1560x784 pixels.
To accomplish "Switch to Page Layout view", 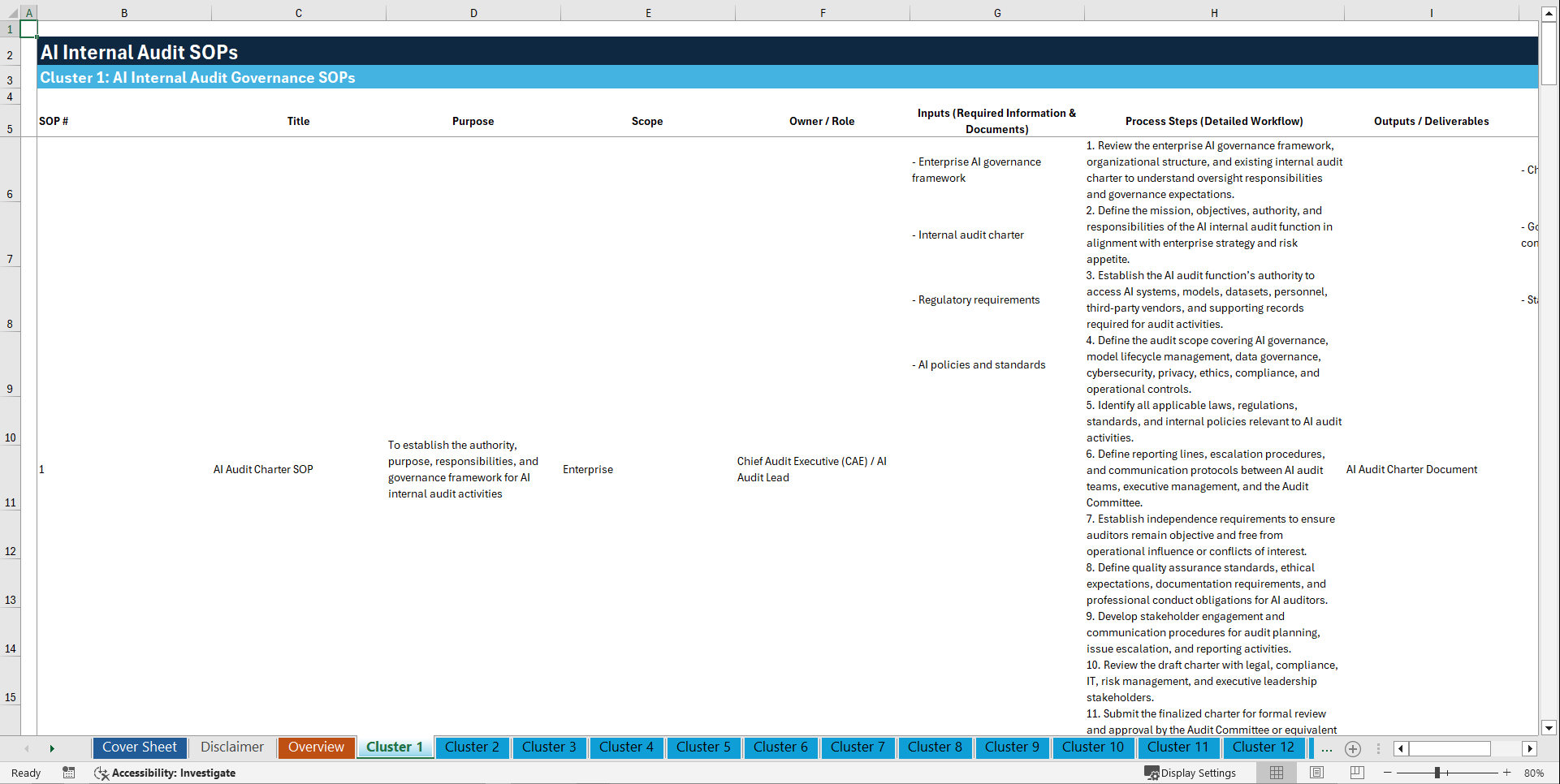I will pyautogui.click(x=1316, y=773).
